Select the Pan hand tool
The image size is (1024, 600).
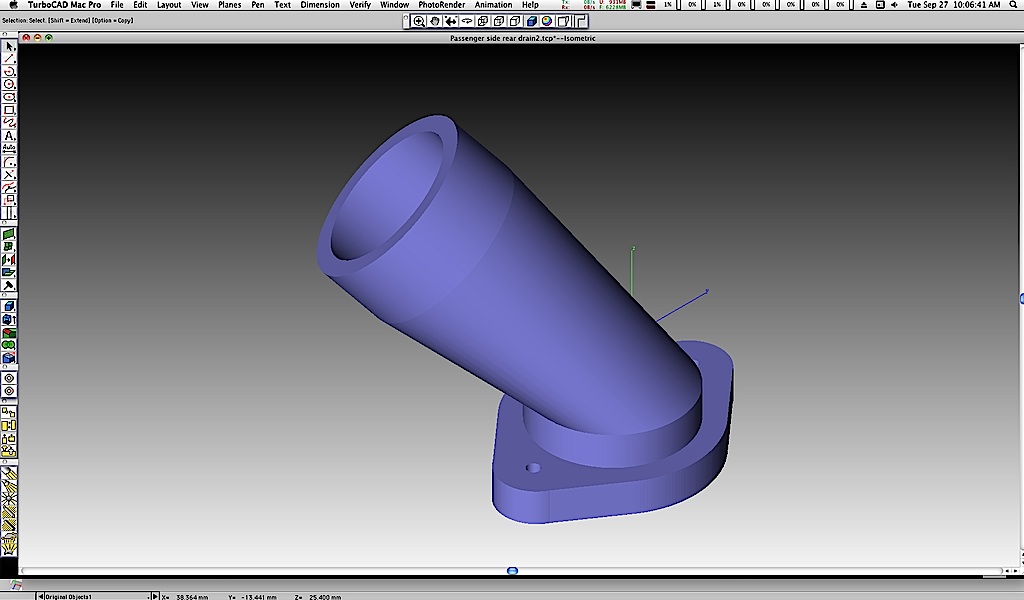(436, 21)
